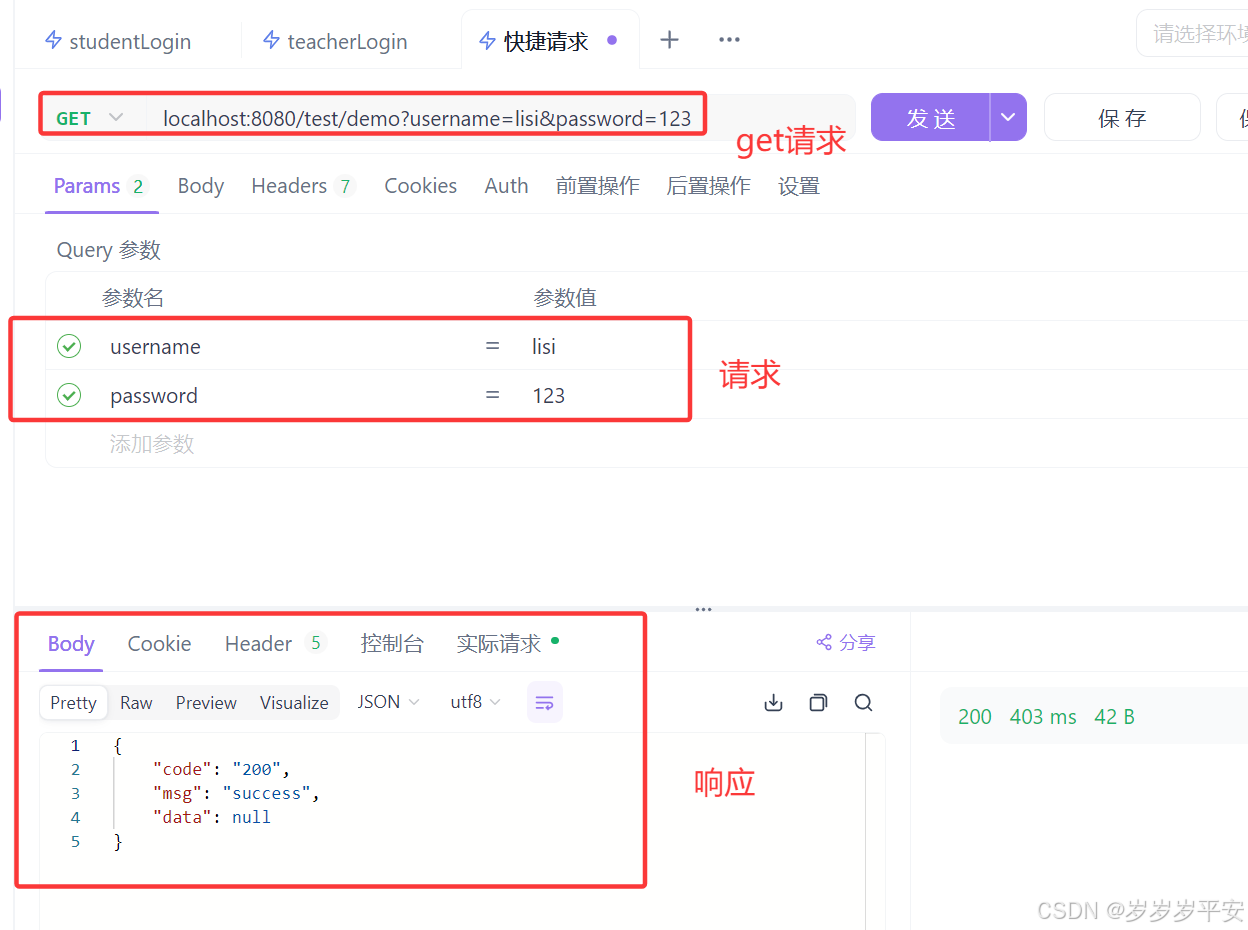This screenshot has height=930, width=1248.
Task: Click the password parameter name cell
Action: click(154, 396)
